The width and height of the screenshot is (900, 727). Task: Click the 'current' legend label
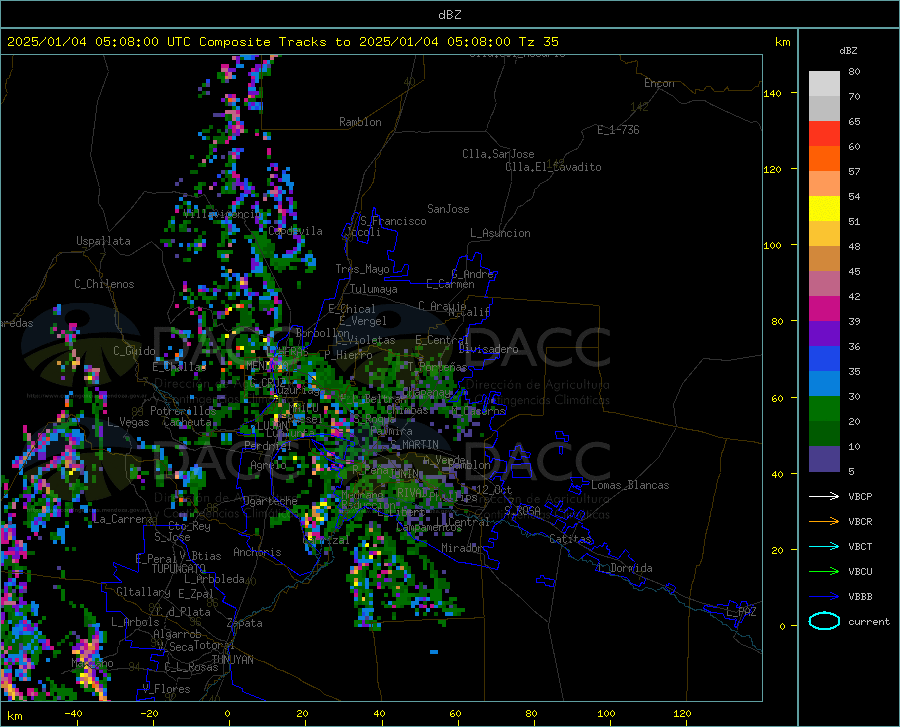coord(869,621)
